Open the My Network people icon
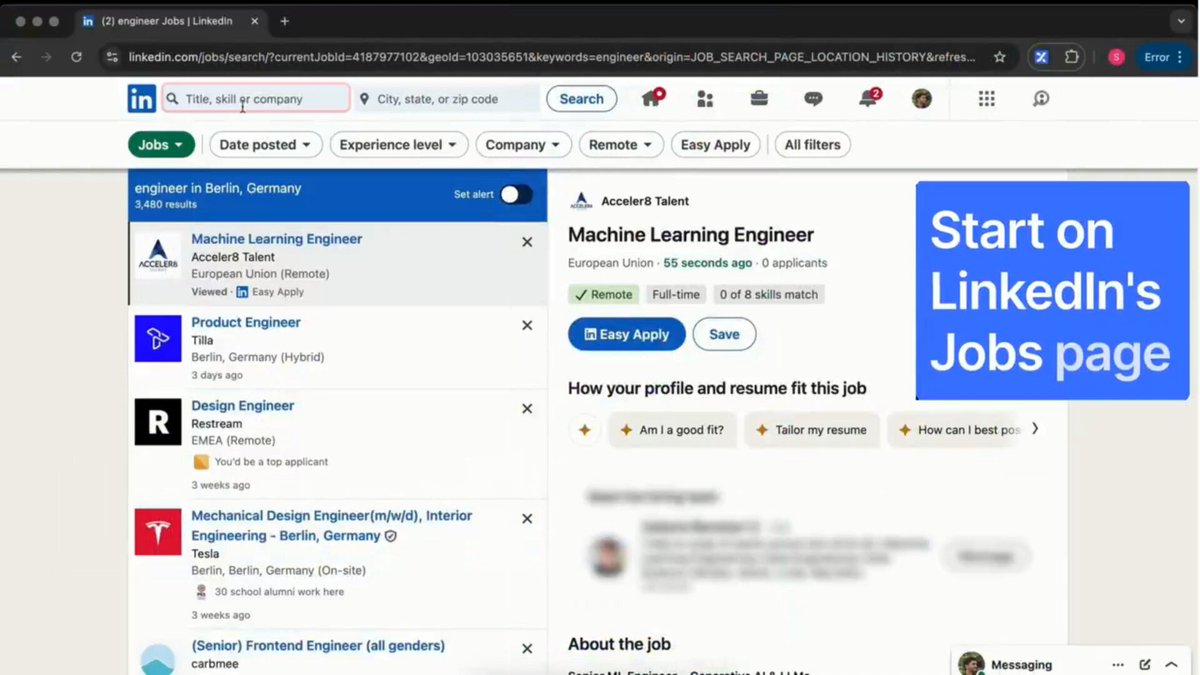1200x675 pixels. 705,99
